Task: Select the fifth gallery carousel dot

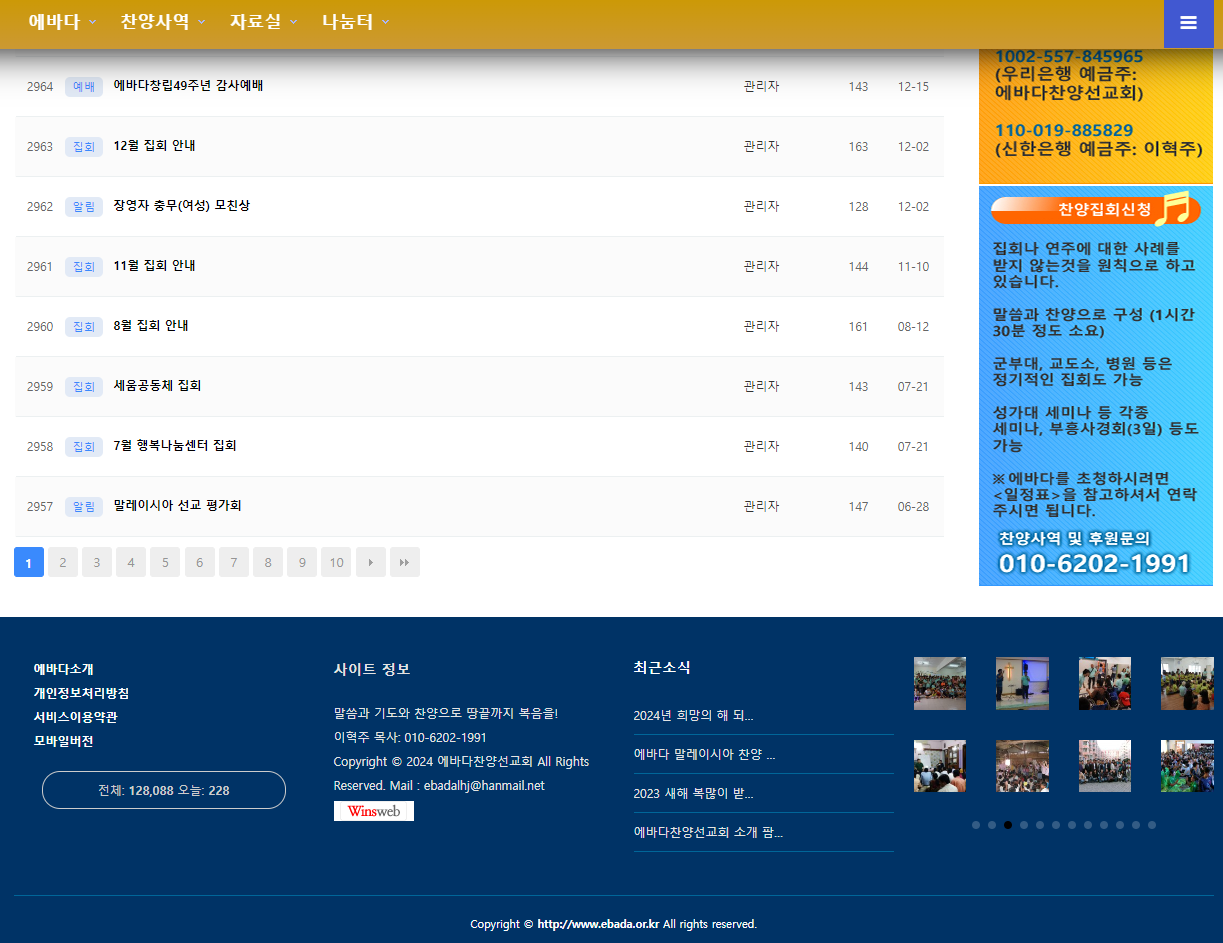Action: pyautogui.click(x=1040, y=825)
